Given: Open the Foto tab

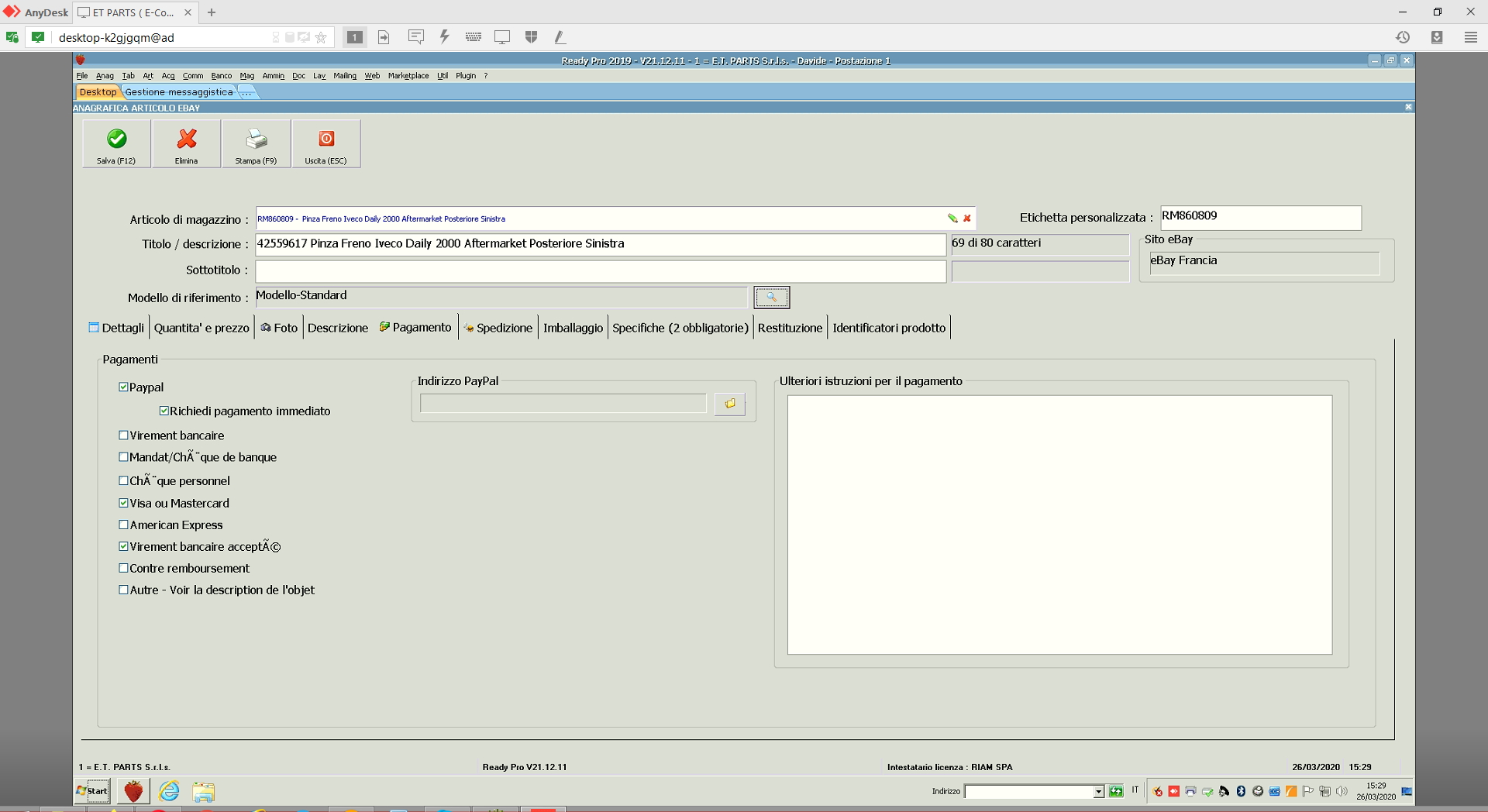Looking at the screenshot, I should click(x=279, y=328).
